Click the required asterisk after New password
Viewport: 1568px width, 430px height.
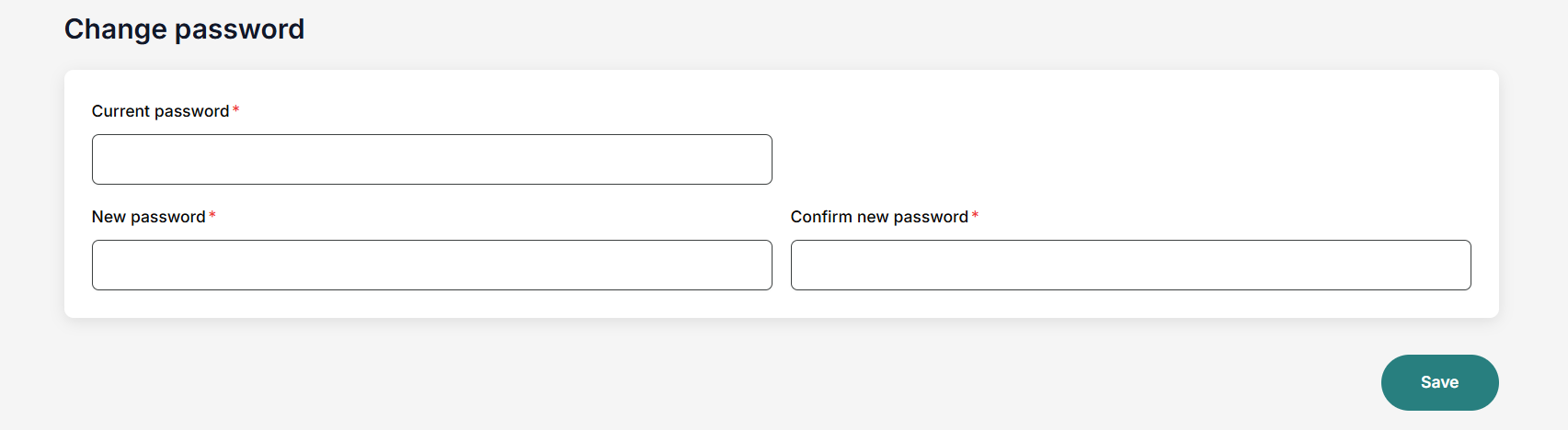[x=212, y=216]
